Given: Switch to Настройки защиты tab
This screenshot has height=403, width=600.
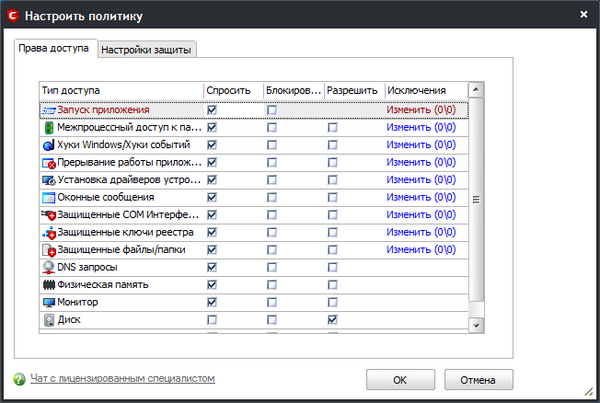Looking at the screenshot, I should click(x=148, y=50).
